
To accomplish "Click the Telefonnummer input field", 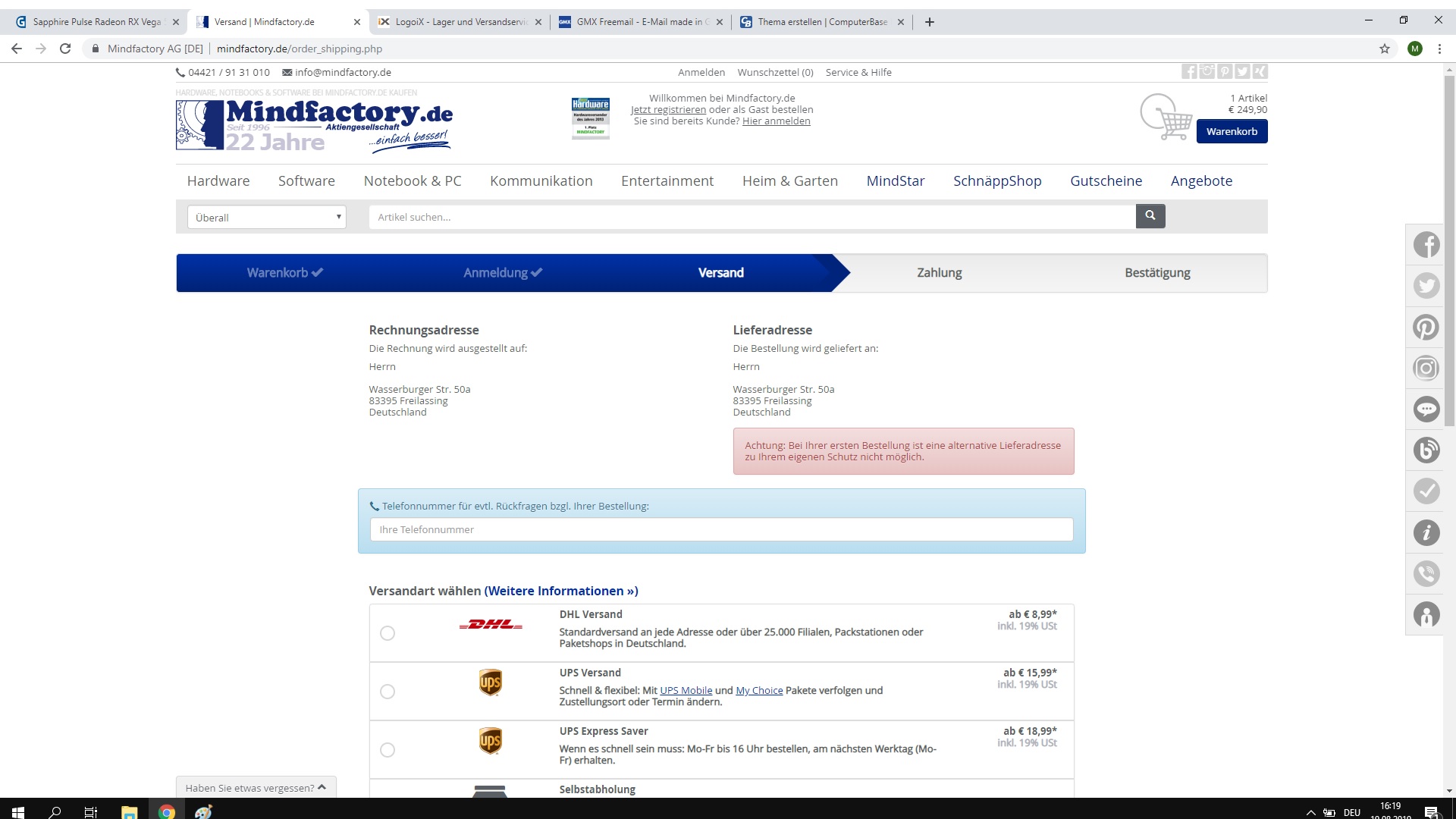I will point(721,529).
